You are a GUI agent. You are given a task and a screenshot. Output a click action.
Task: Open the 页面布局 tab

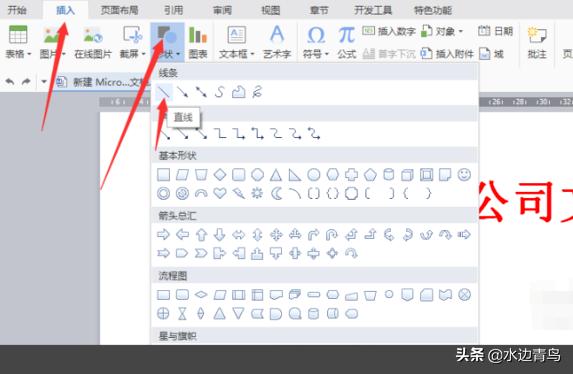pos(119,10)
